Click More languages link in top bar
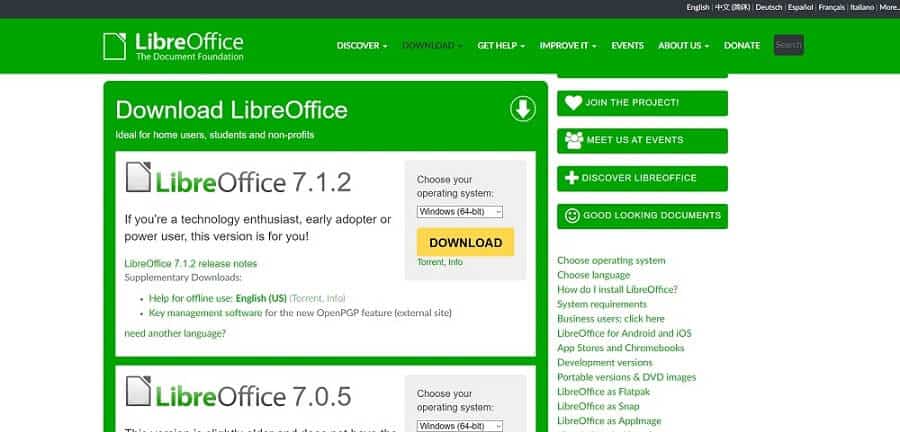 click(889, 7)
